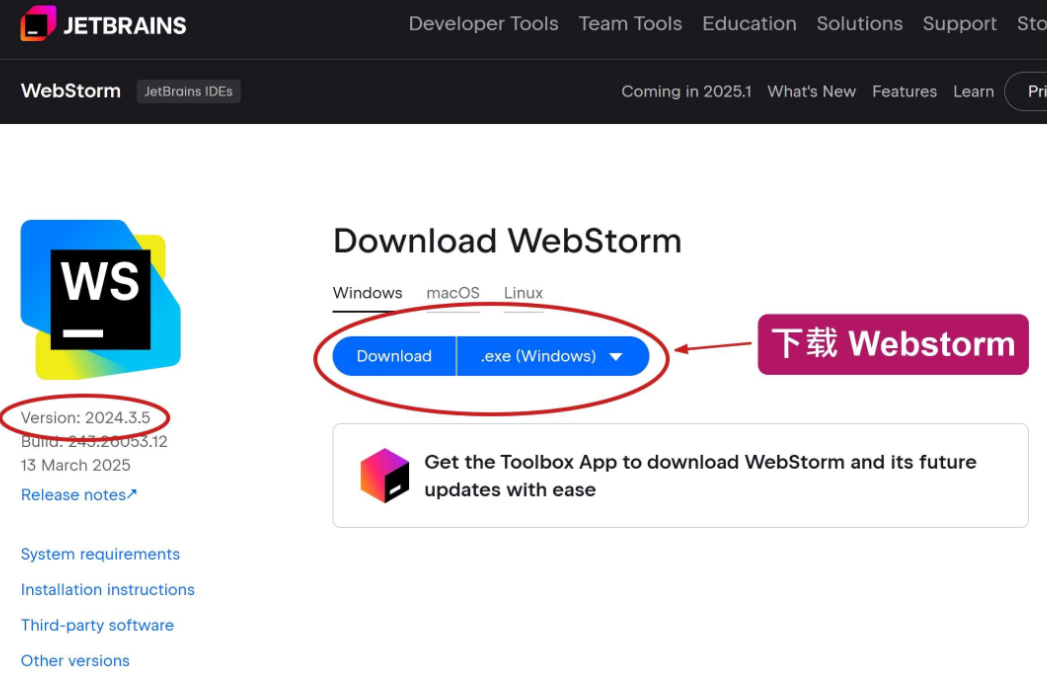Switch to the Linux tab

click(x=523, y=293)
